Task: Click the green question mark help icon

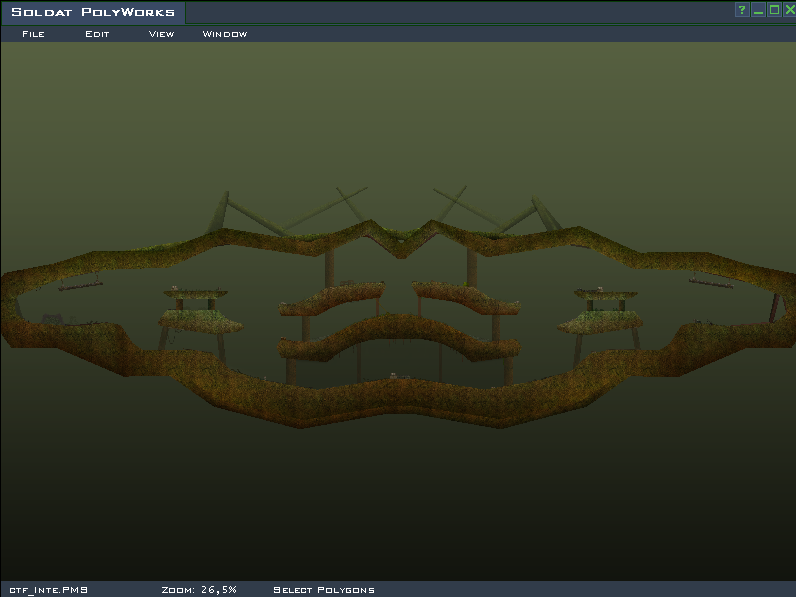Action: pyautogui.click(x=742, y=10)
